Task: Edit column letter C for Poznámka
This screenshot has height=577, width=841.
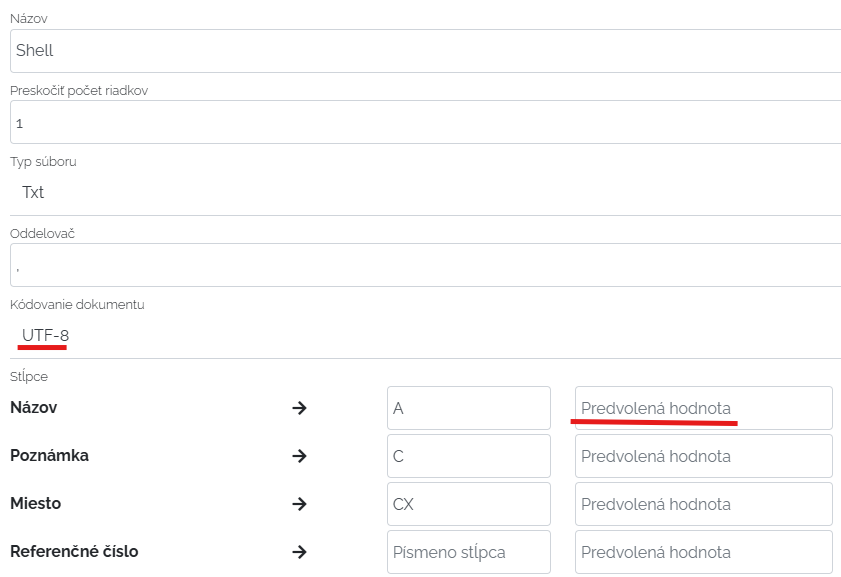Action: 468,456
